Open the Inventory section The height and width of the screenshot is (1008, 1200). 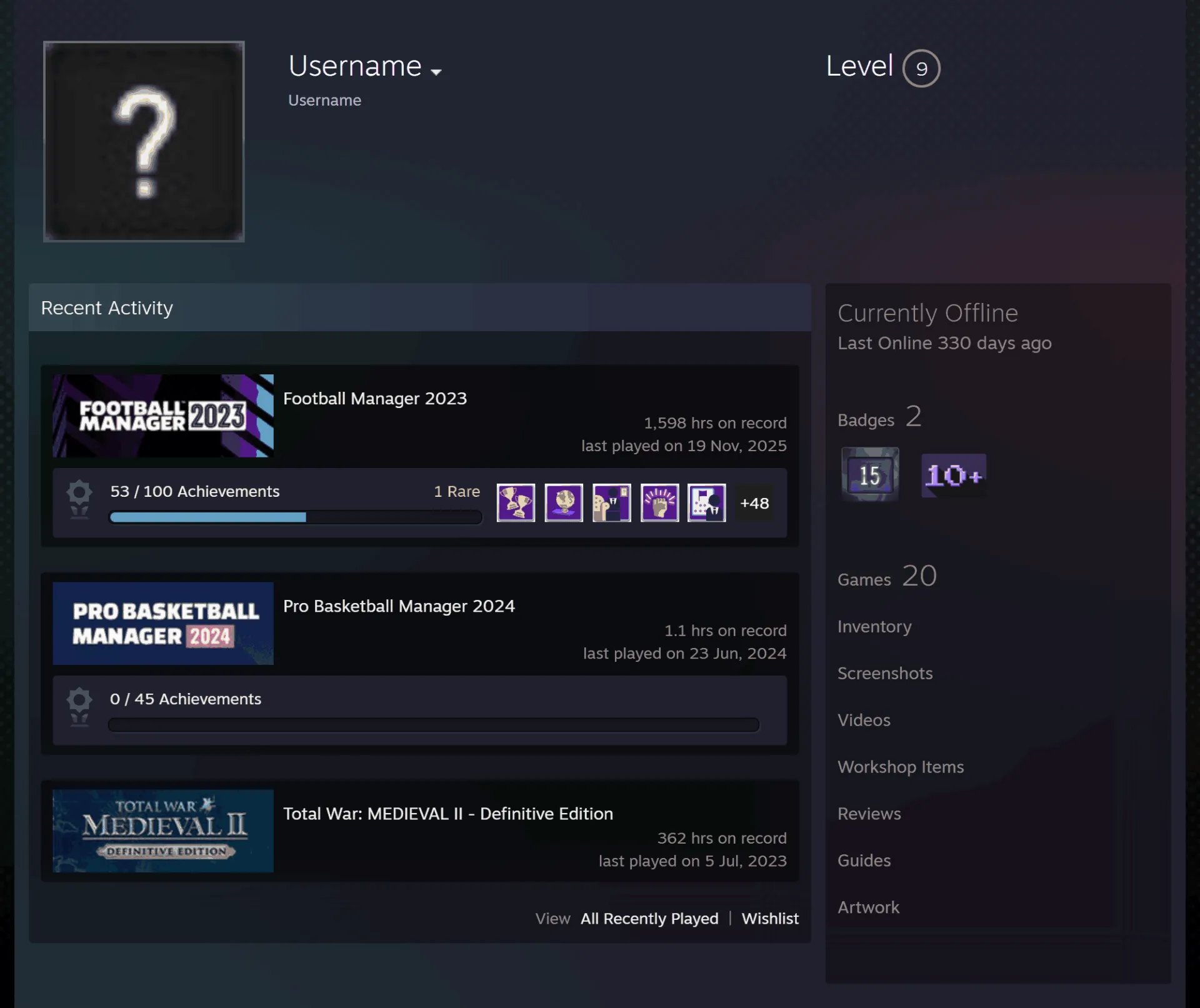click(874, 626)
